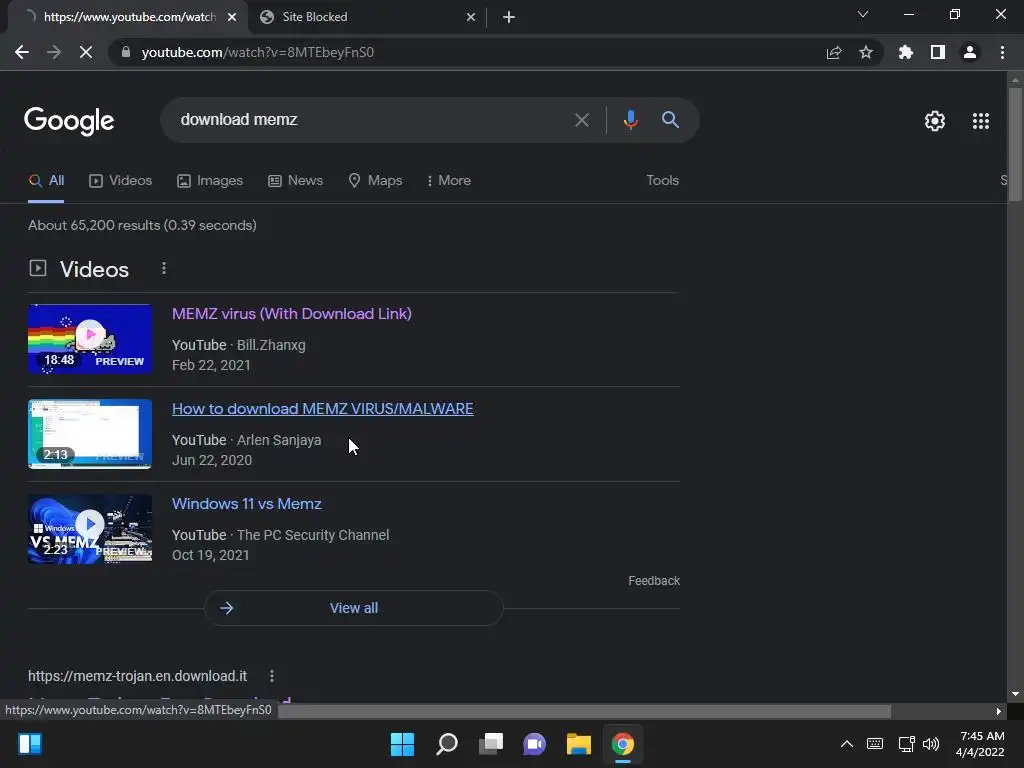Open the three-dot options beside Videos heading
1024x768 pixels.
(x=164, y=268)
